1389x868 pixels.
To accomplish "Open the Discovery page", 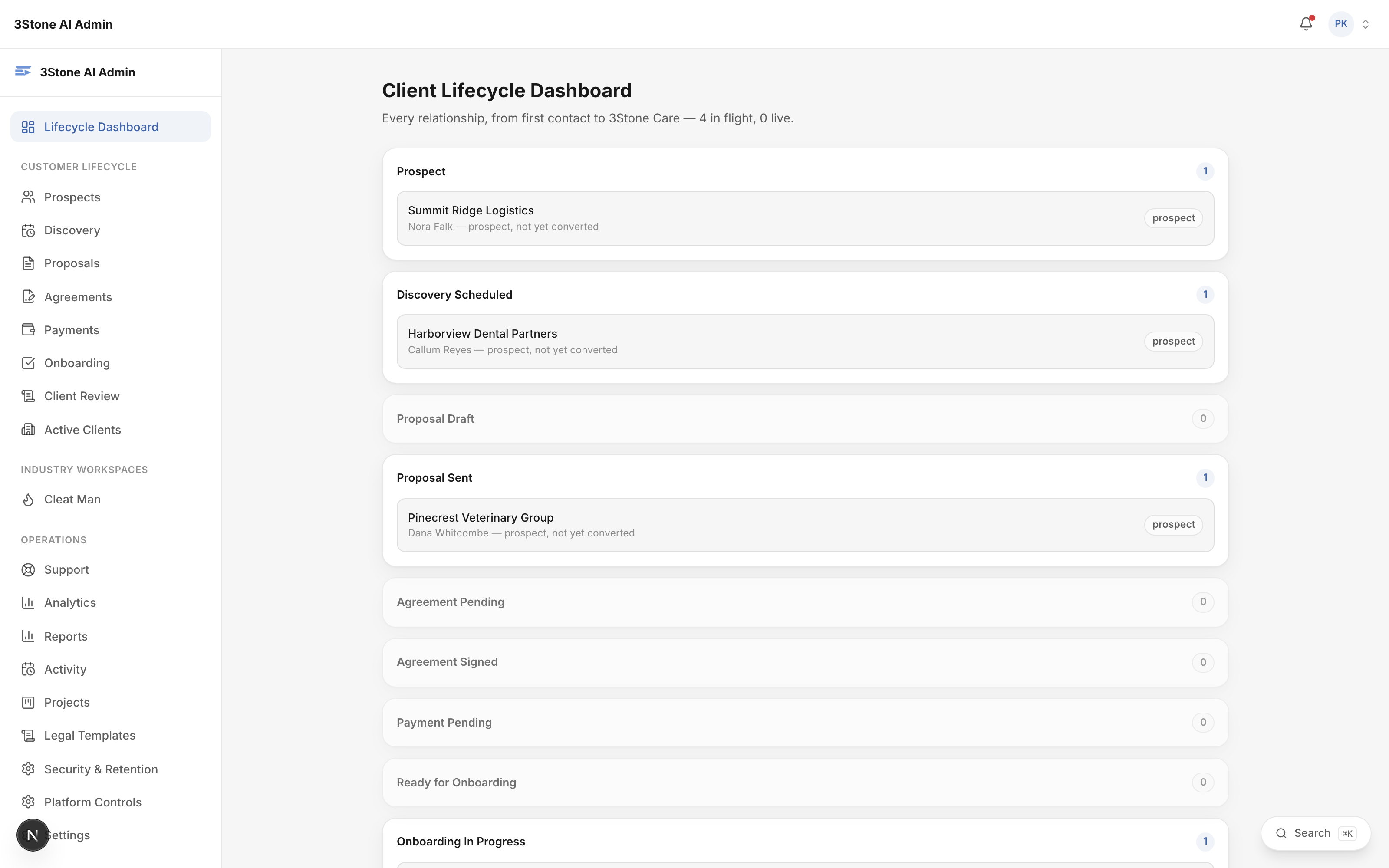I will click(110, 230).
